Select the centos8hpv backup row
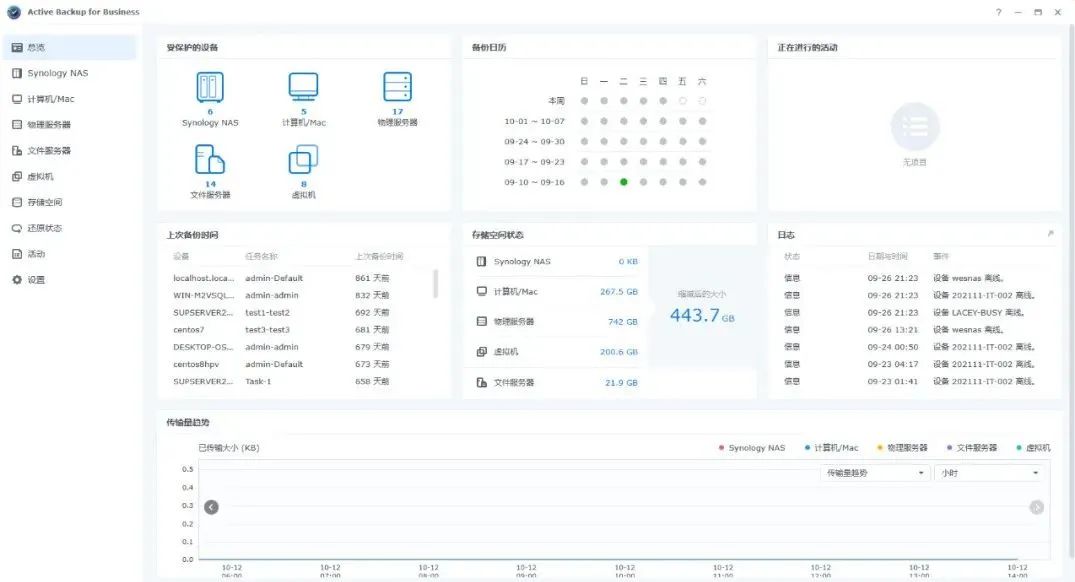This screenshot has height=582, width=1075. coord(298,364)
